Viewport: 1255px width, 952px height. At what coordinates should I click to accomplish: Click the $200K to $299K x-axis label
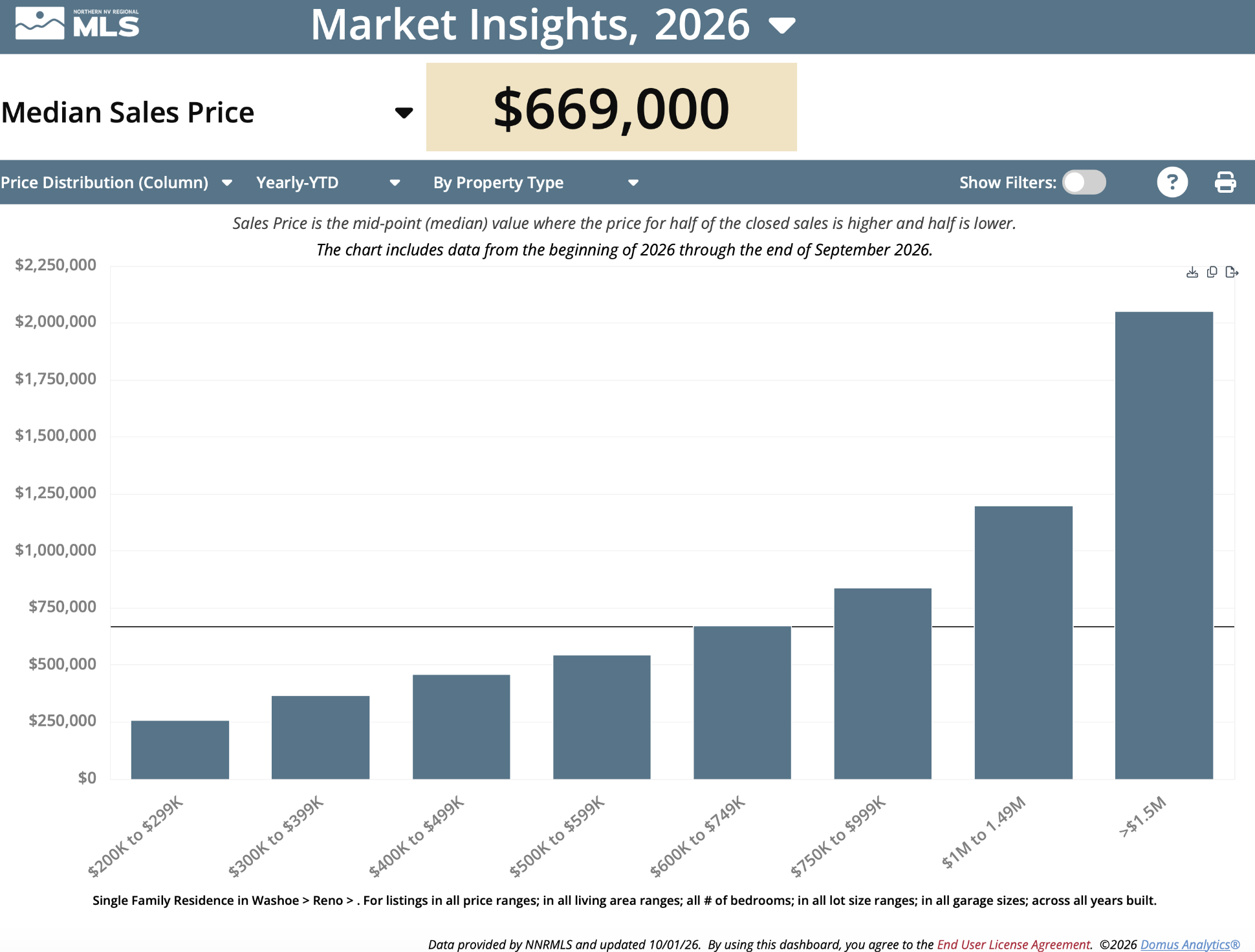[135, 837]
